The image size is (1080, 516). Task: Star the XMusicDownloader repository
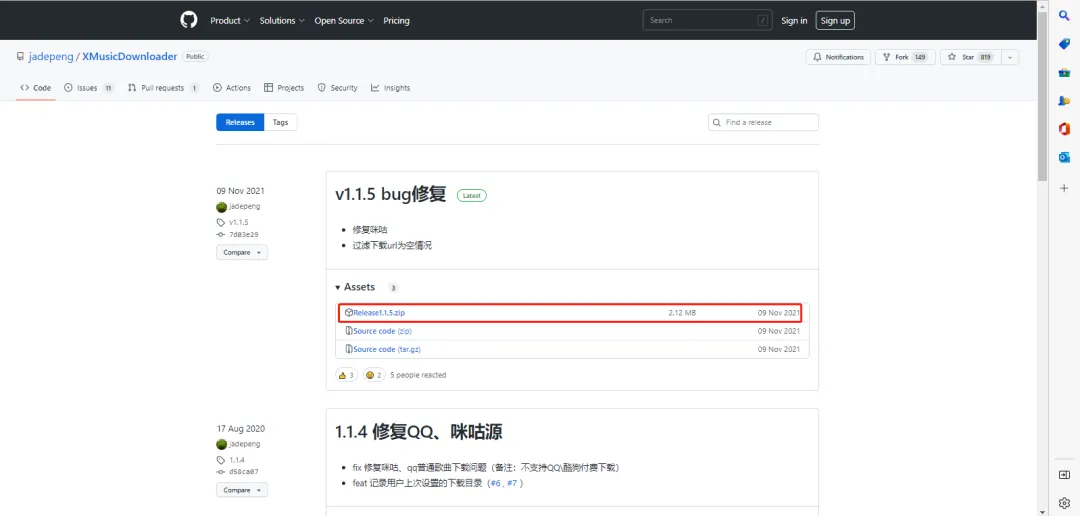[x=971, y=57]
